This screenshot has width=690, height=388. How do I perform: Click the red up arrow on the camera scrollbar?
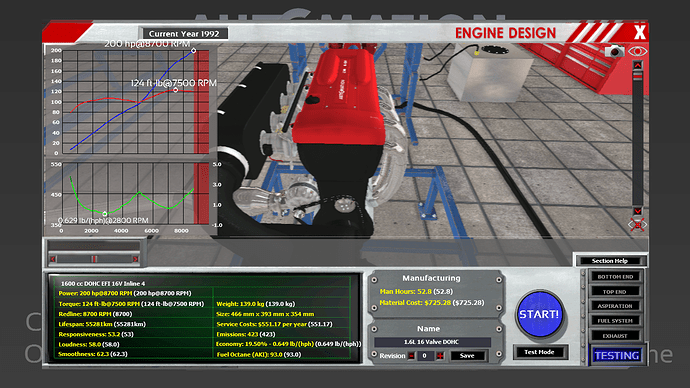tap(638, 65)
